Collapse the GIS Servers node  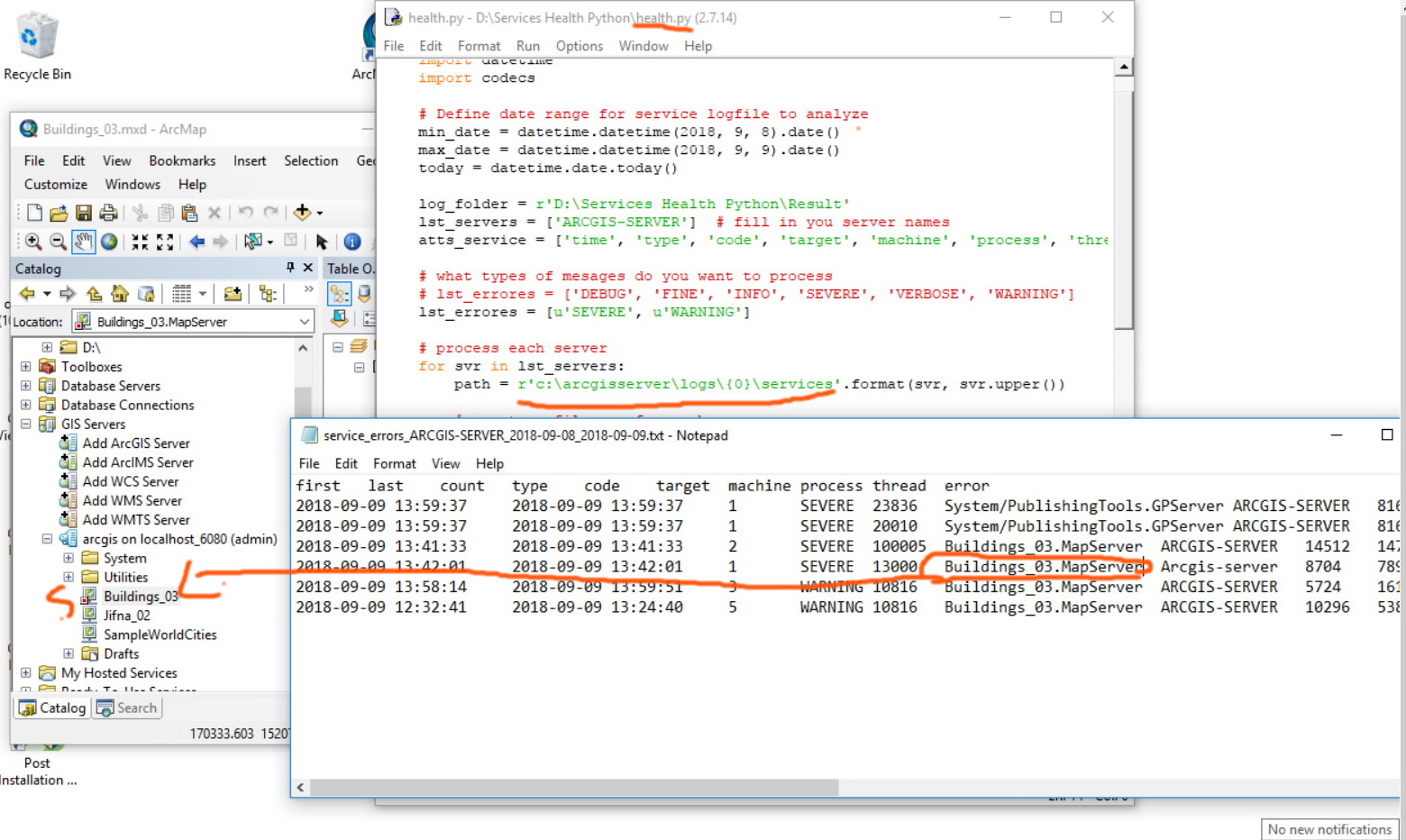(x=25, y=424)
